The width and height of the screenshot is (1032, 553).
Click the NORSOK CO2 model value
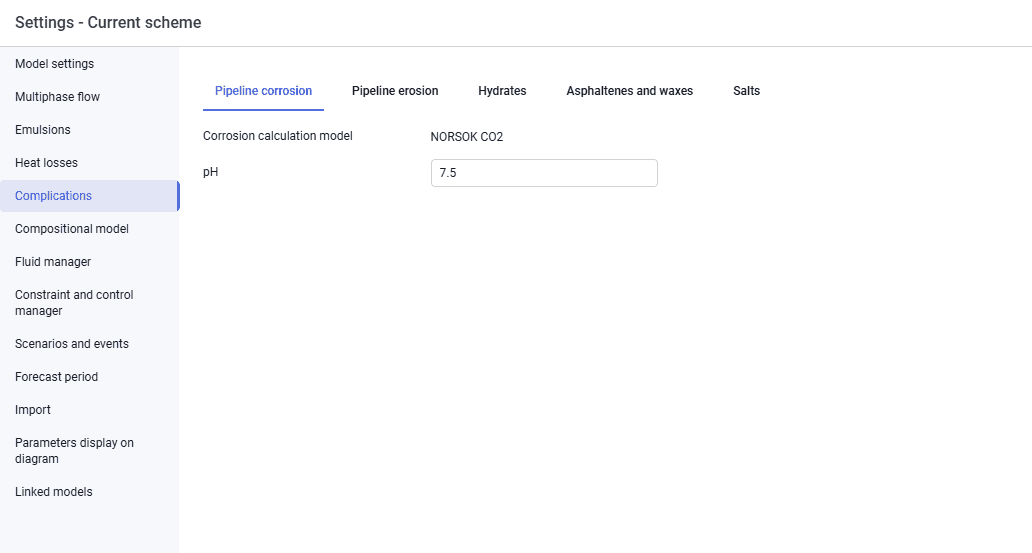(x=467, y=137)
